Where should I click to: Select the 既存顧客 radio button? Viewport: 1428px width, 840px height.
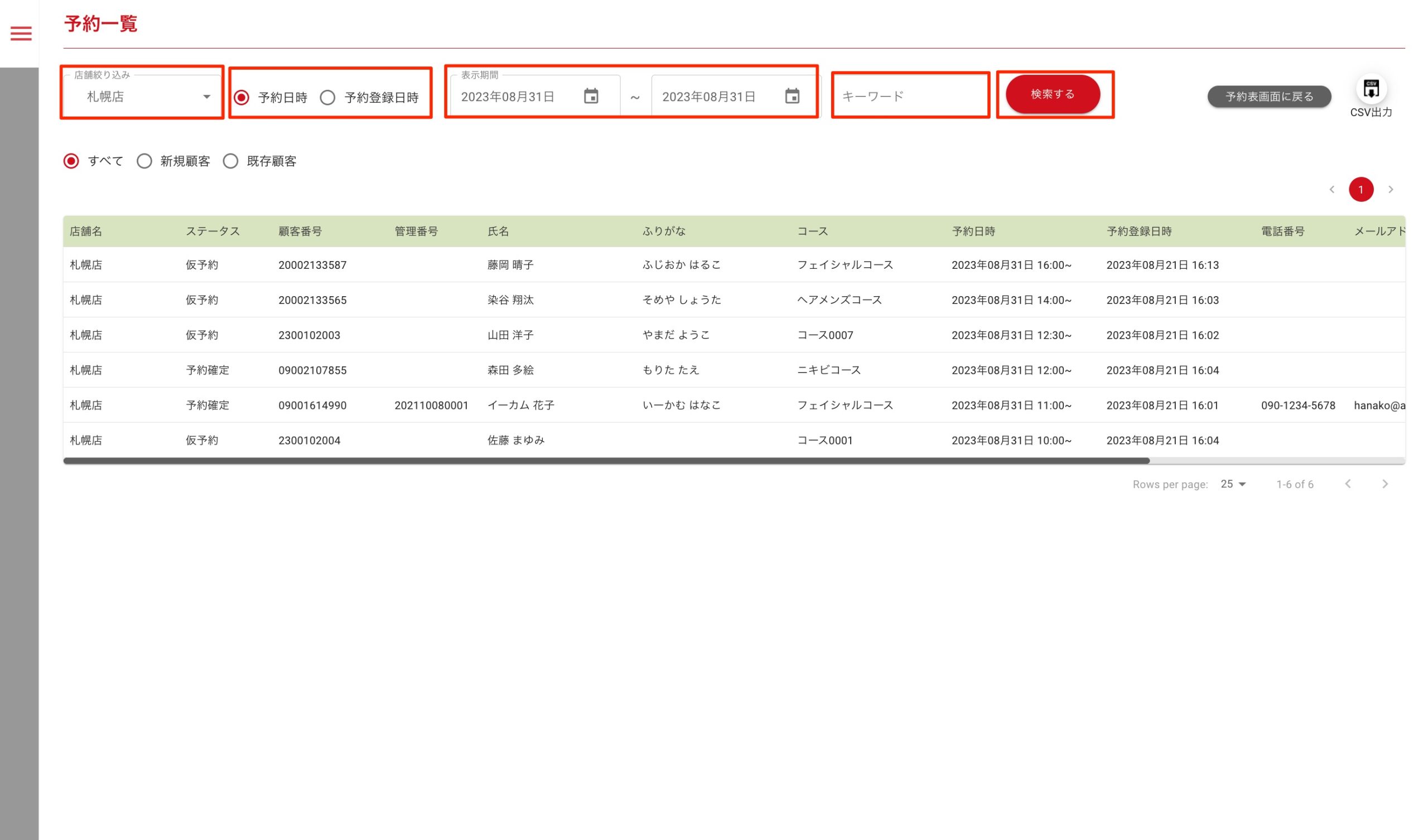pyautogui.click(x=230, y=162)
